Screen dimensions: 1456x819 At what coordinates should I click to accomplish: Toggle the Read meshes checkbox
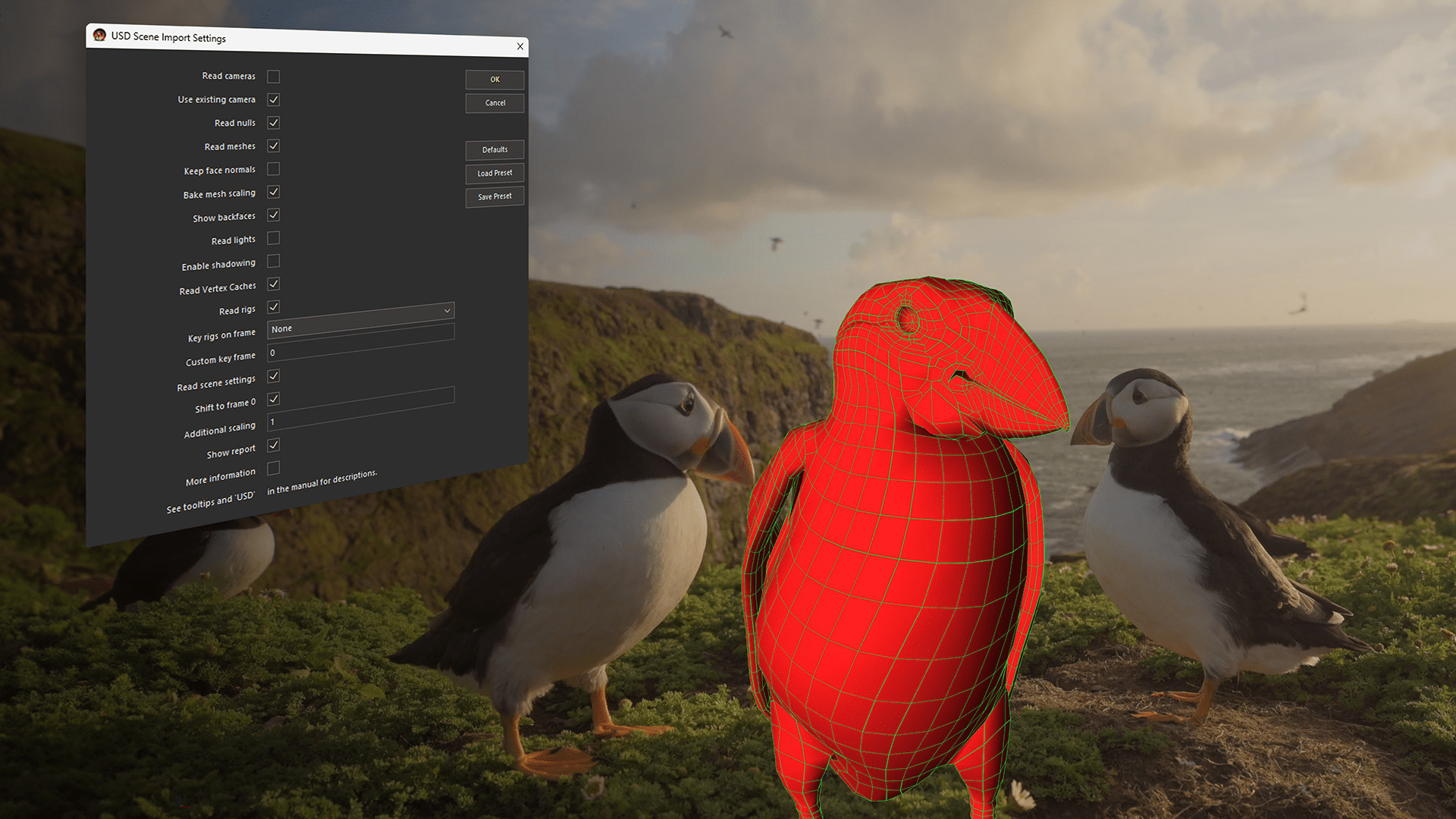click(273, 146)
